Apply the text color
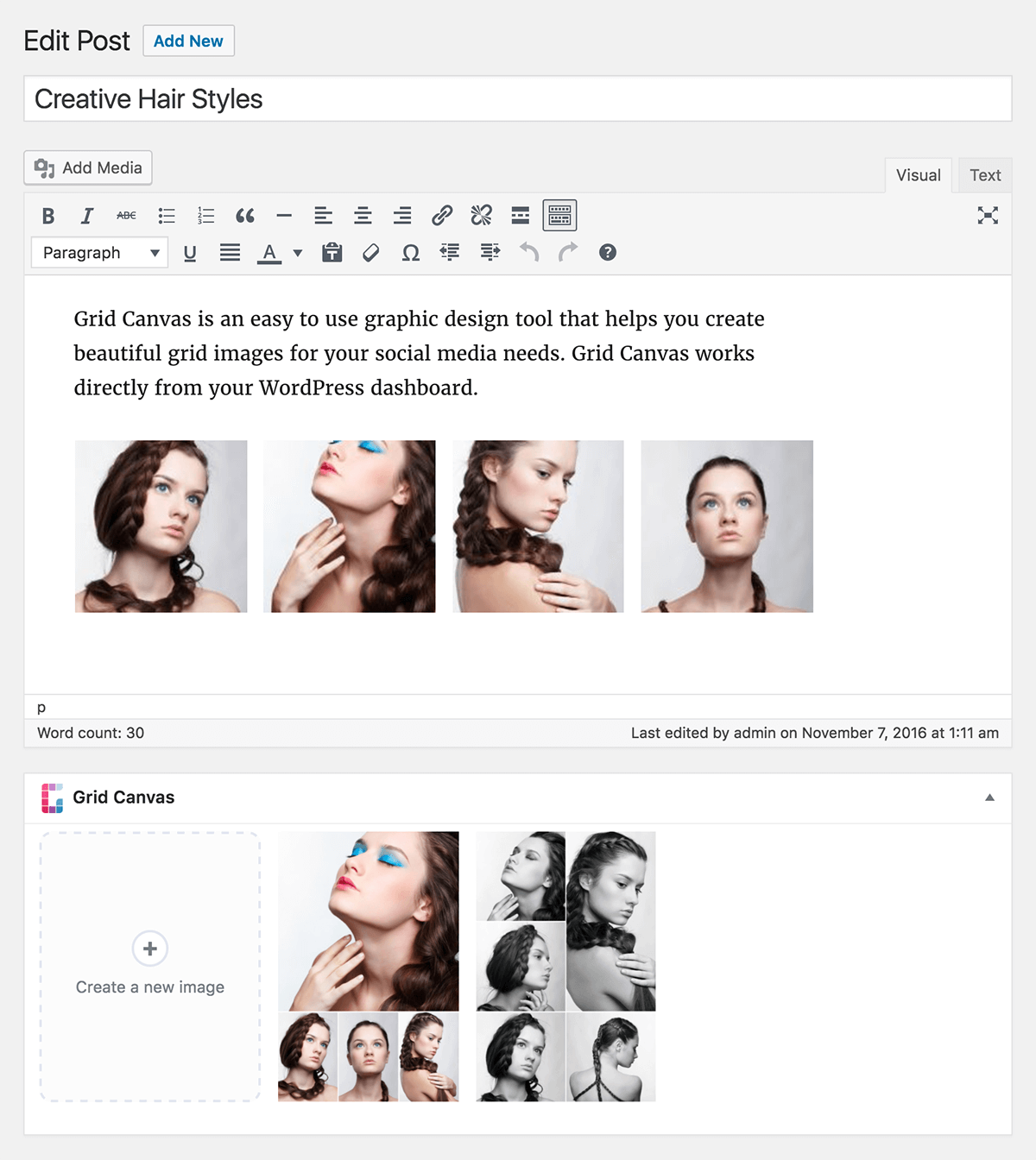 pyautogui.click(x=269, y=253)
